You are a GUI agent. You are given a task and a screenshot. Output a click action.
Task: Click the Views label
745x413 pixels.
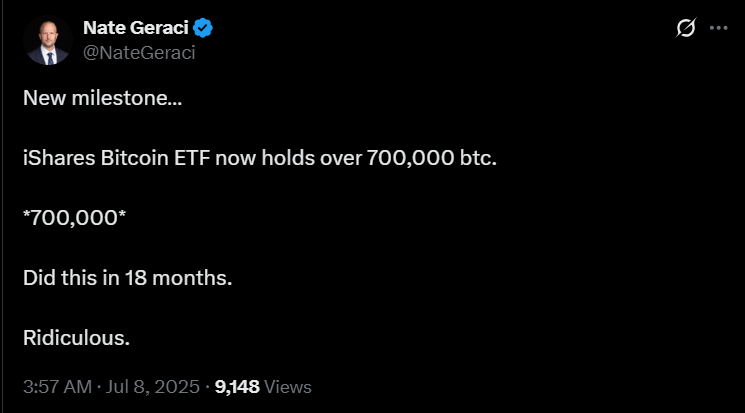point(288,387)
